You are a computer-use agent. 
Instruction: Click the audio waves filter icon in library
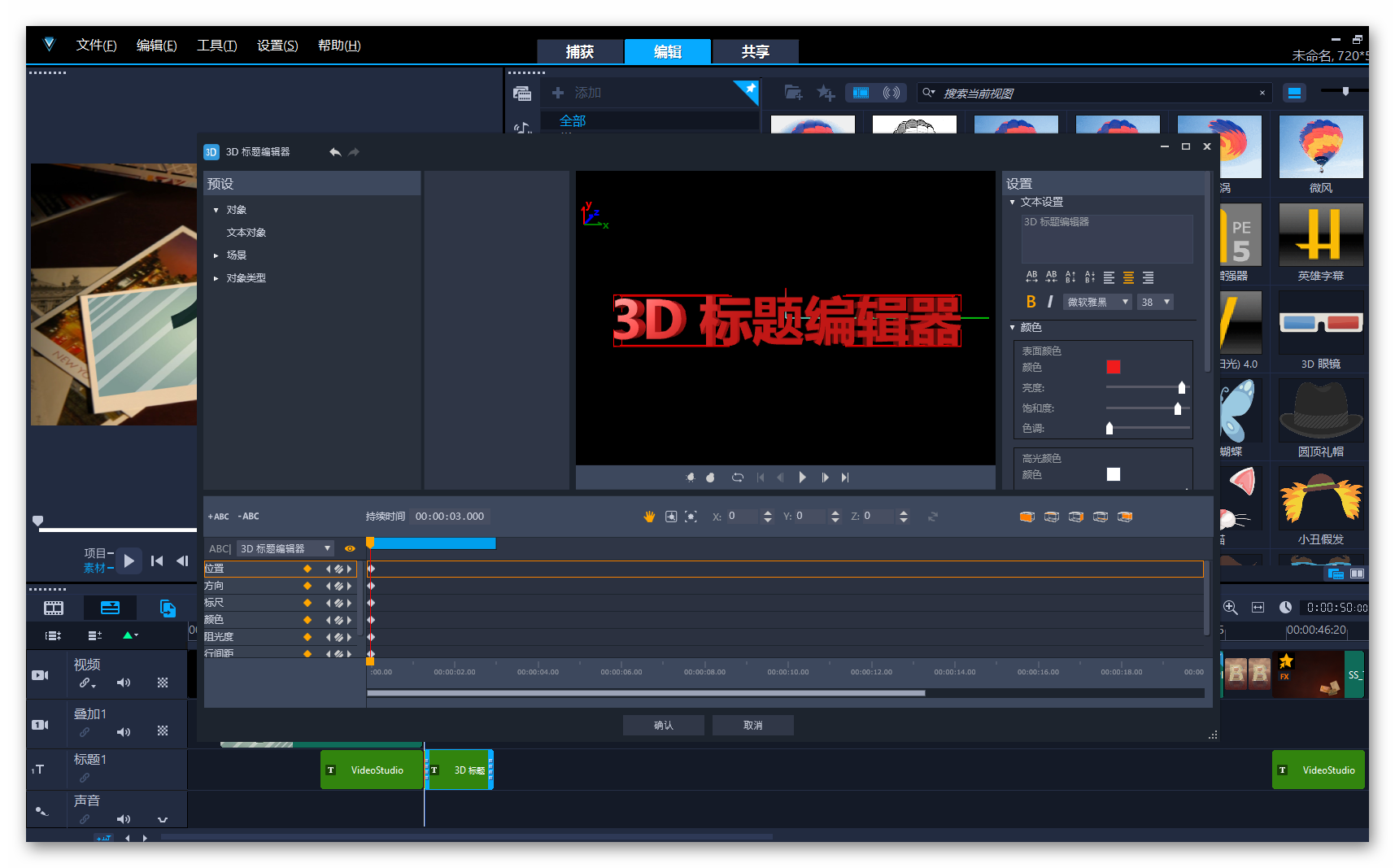coord(891,93)
